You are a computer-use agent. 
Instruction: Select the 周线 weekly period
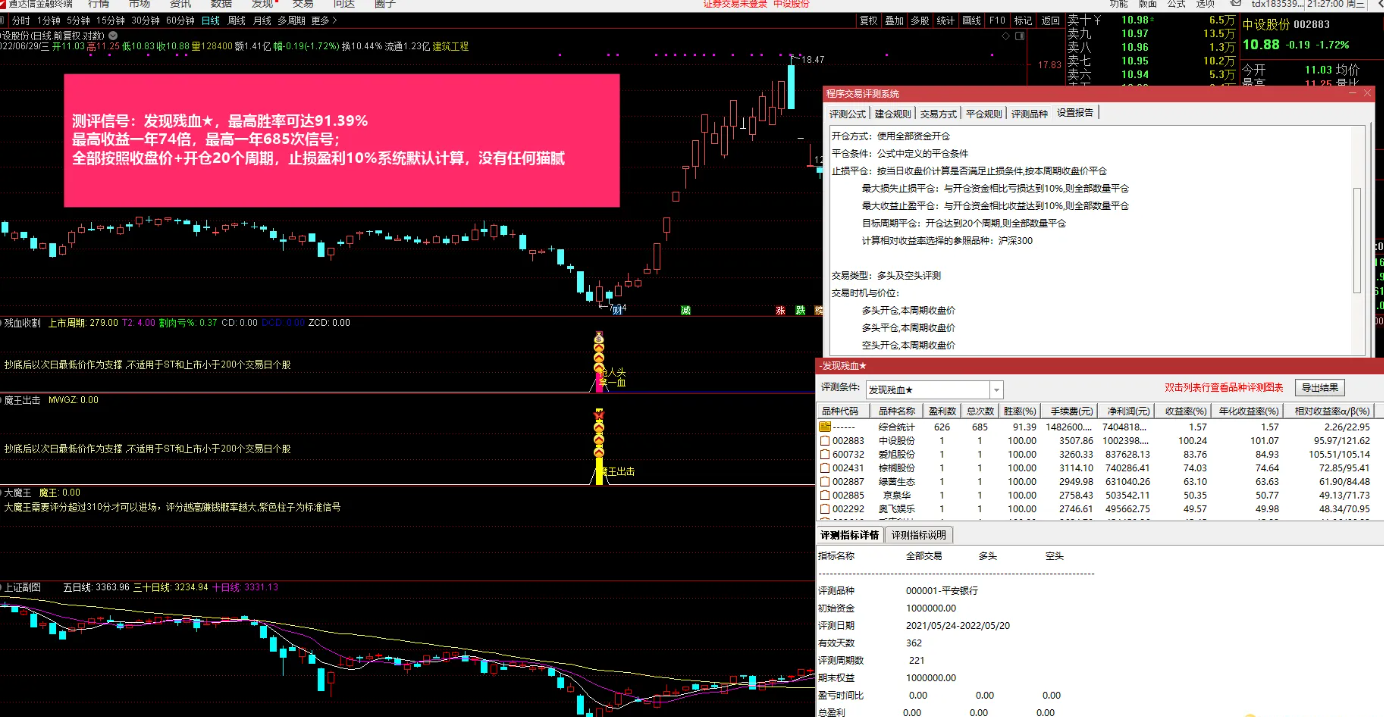coord(237,20)
